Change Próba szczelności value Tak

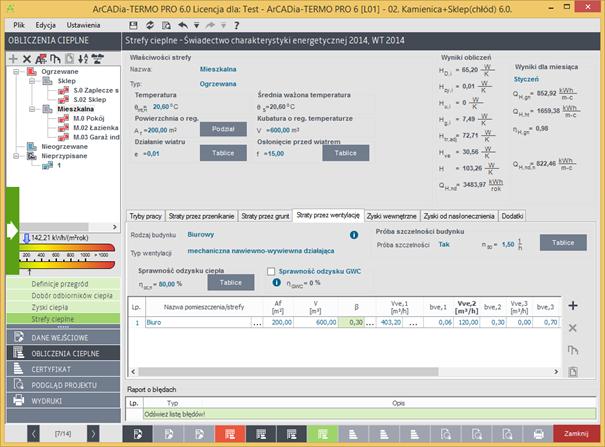pyautogui.click(x=444, y=245)
